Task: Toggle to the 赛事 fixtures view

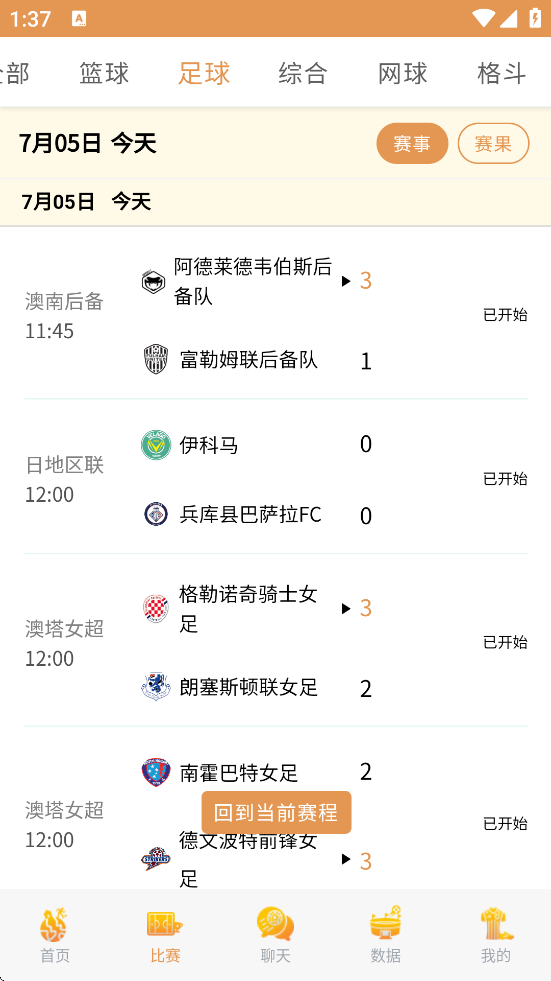Action: pos(412,143)
